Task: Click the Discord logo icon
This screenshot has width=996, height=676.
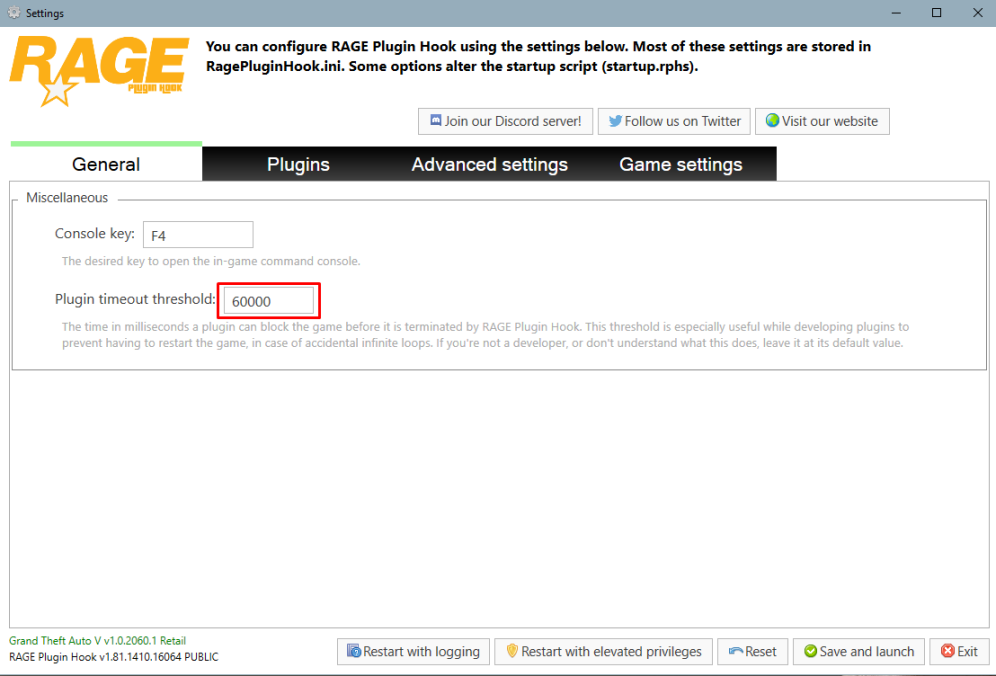Action: [x=436, y=120]
